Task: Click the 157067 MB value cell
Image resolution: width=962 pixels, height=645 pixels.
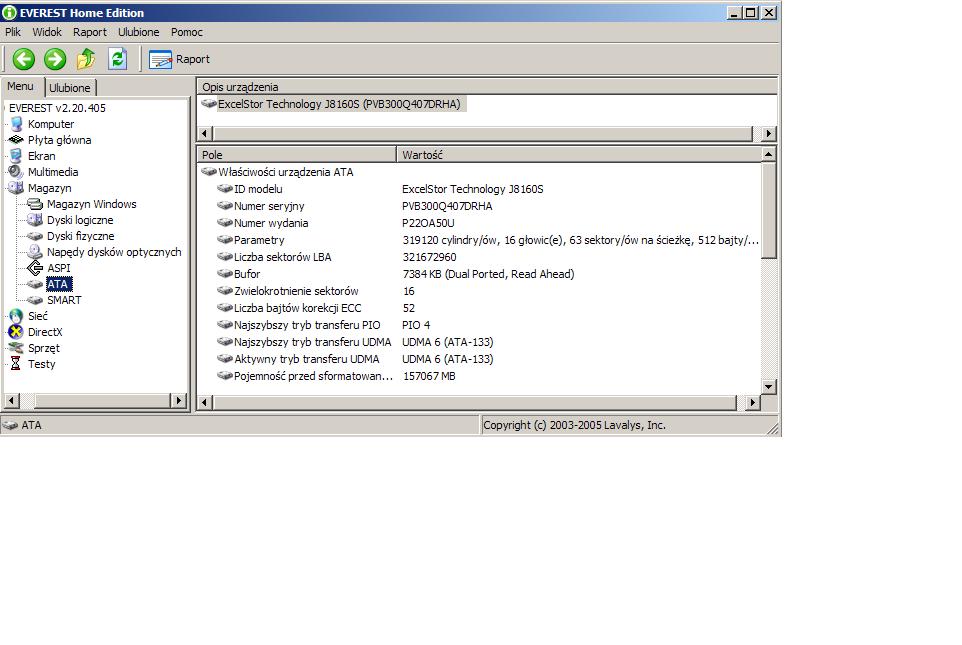Action: pos(429,376)
